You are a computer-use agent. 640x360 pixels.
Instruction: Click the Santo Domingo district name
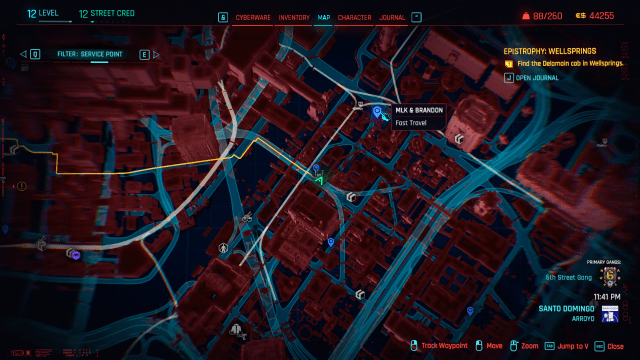tap(566, 309)
